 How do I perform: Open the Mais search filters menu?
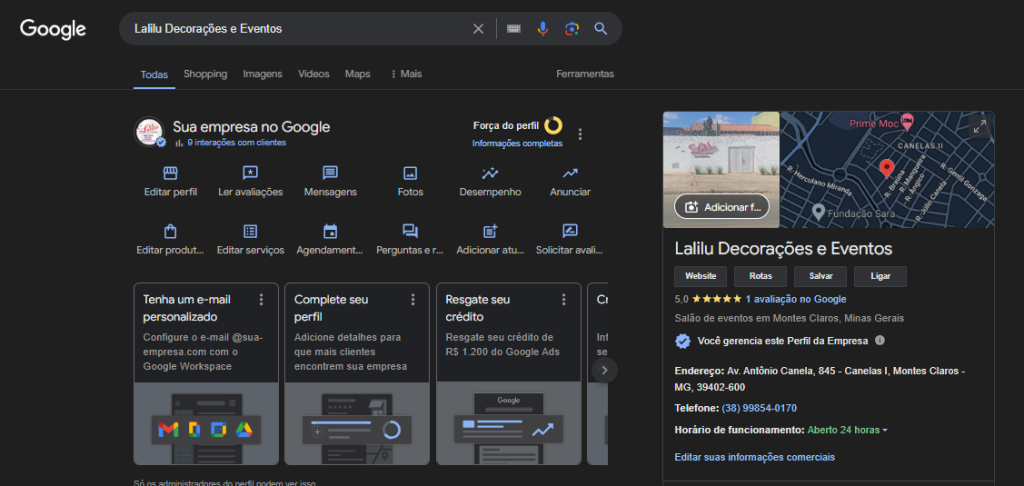coord(406,74)
